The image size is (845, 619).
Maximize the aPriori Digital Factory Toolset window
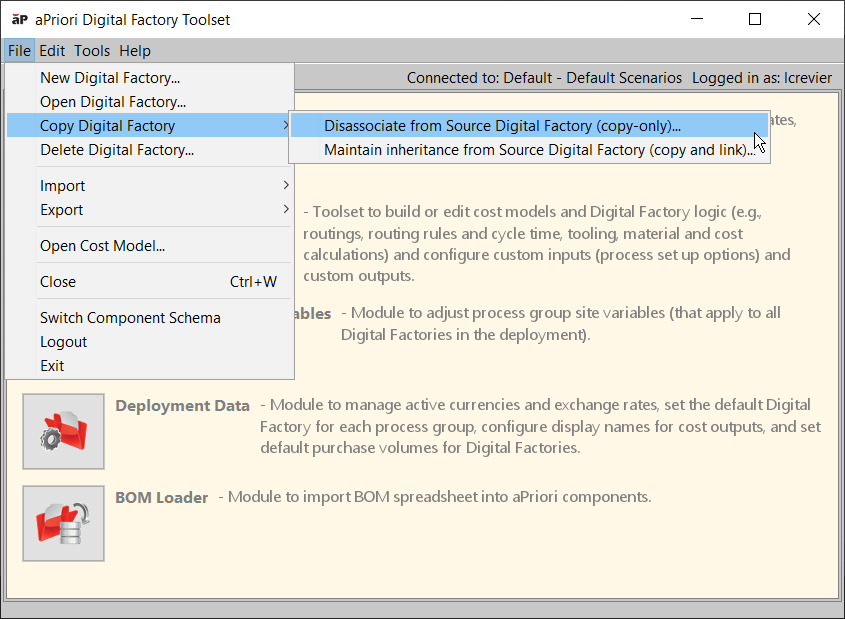(755, 19)
